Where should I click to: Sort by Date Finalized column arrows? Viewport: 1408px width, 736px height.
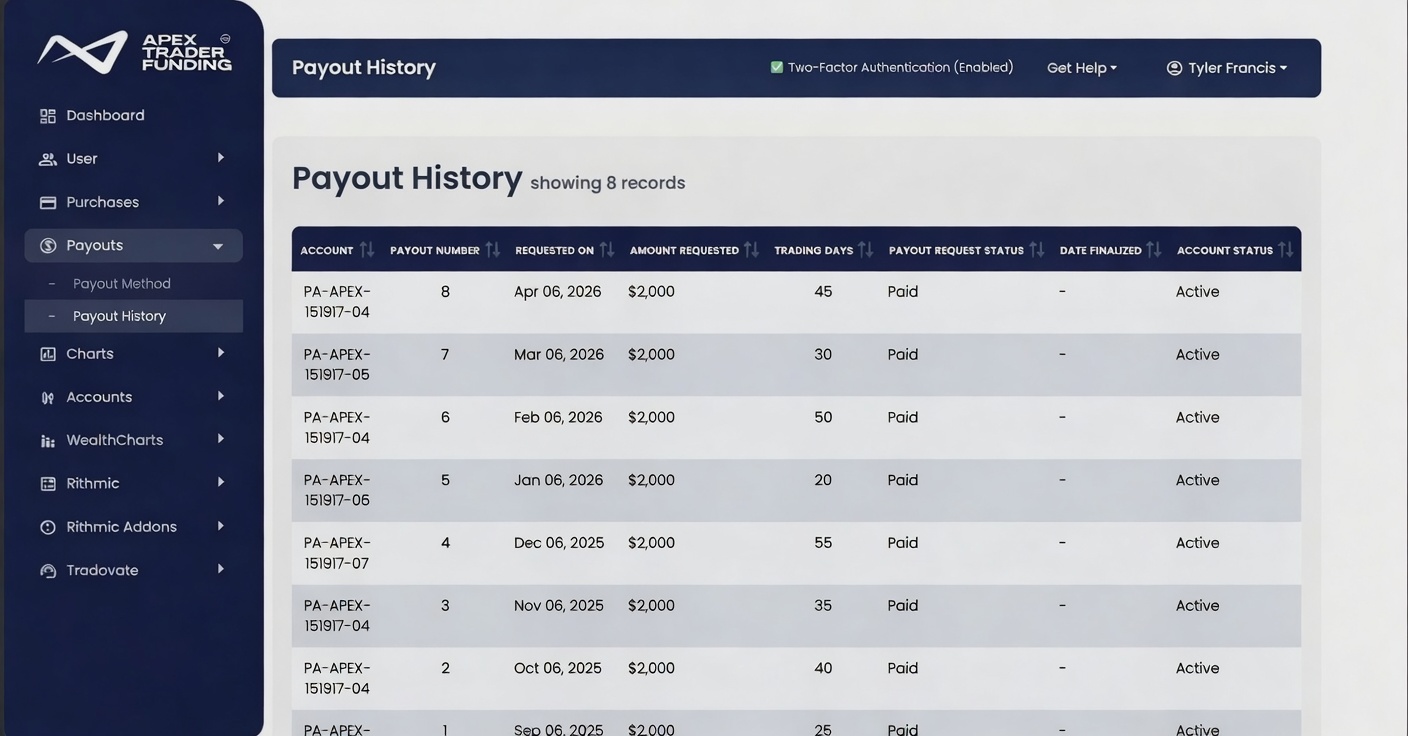(x=1153, y=250)
